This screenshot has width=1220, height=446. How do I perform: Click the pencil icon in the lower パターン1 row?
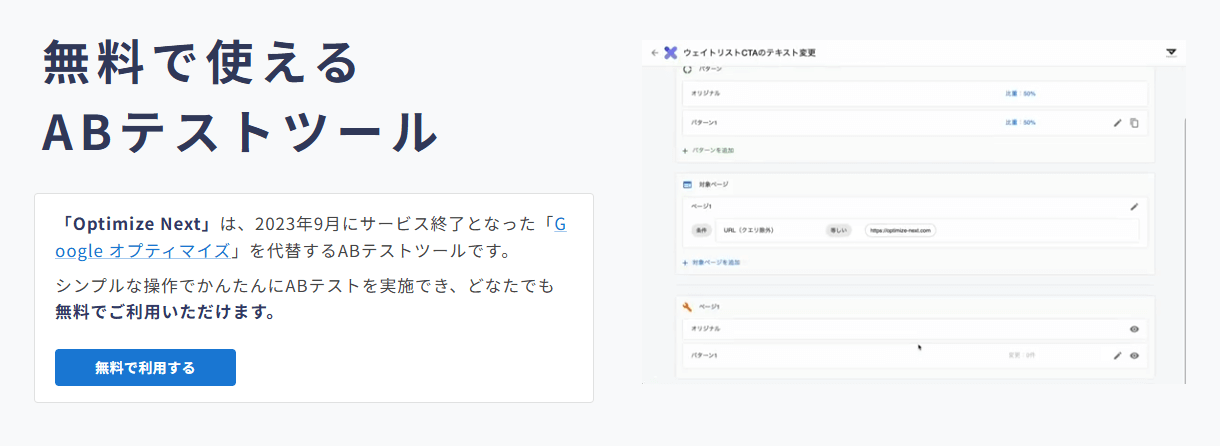[x=1118, y=355]
